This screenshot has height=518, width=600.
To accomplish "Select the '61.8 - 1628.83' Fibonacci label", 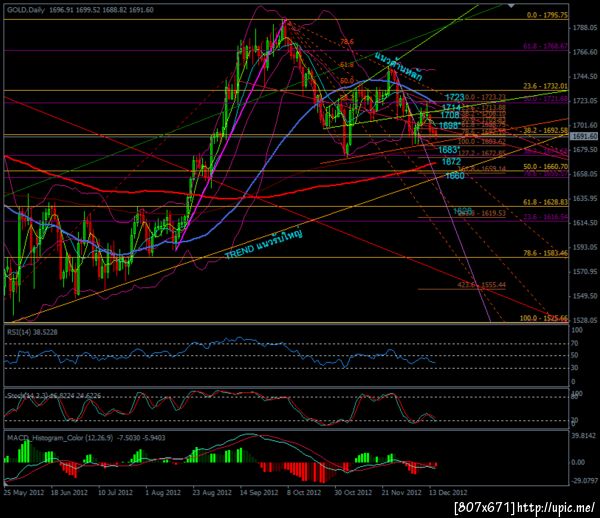I will click(x=546, y=202).
